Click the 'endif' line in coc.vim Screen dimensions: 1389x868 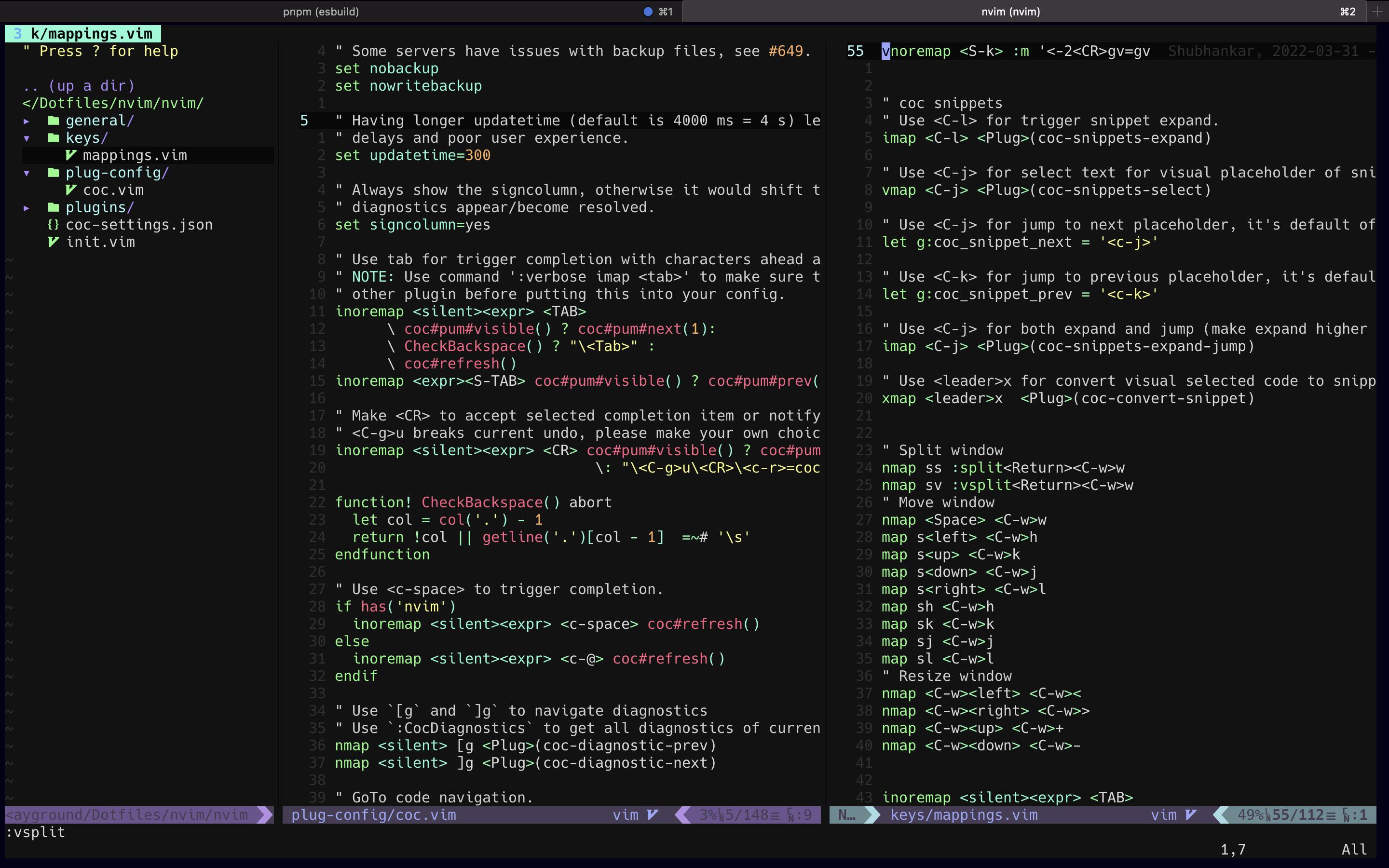point(356,676)
